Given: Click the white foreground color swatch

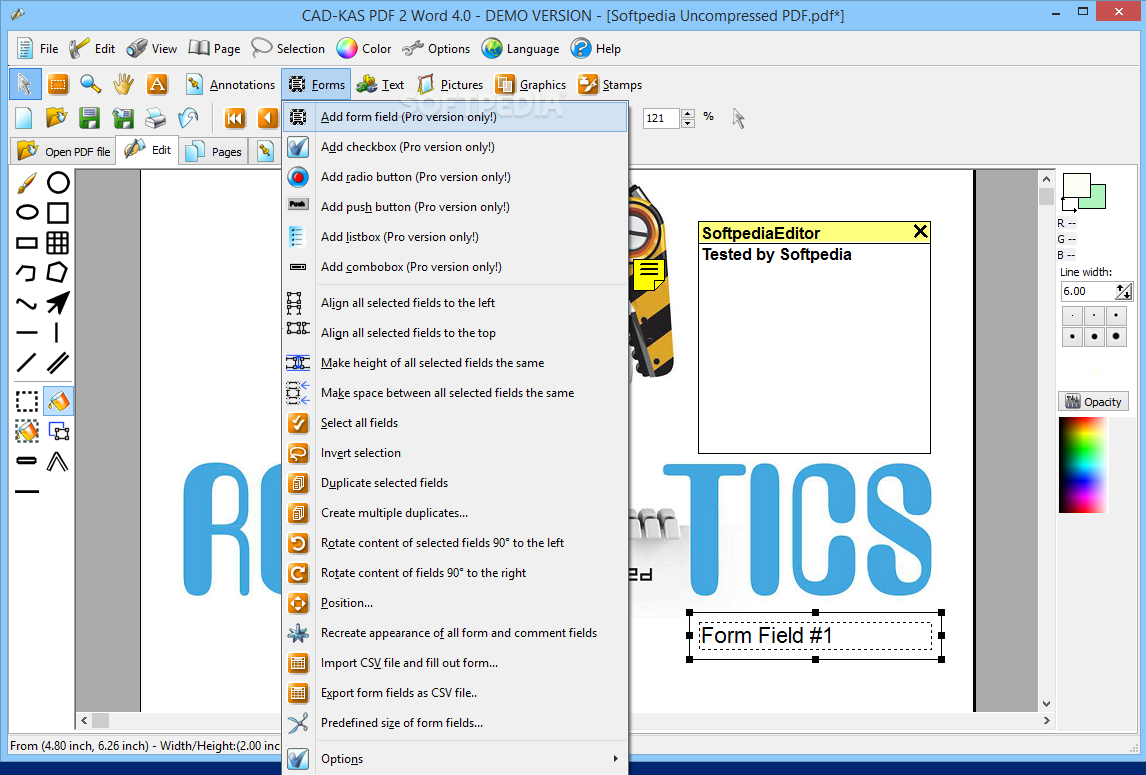Looking at the screenshot, I should (1076, 185).
